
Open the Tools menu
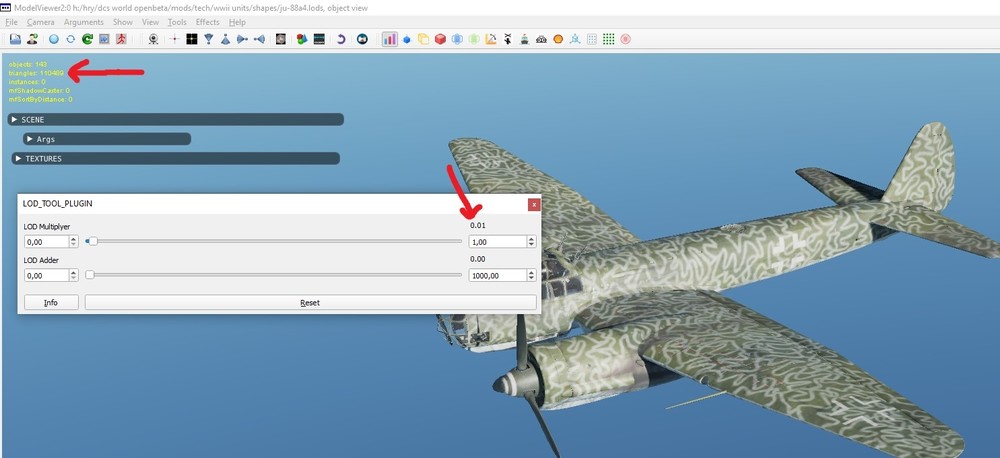177,22
